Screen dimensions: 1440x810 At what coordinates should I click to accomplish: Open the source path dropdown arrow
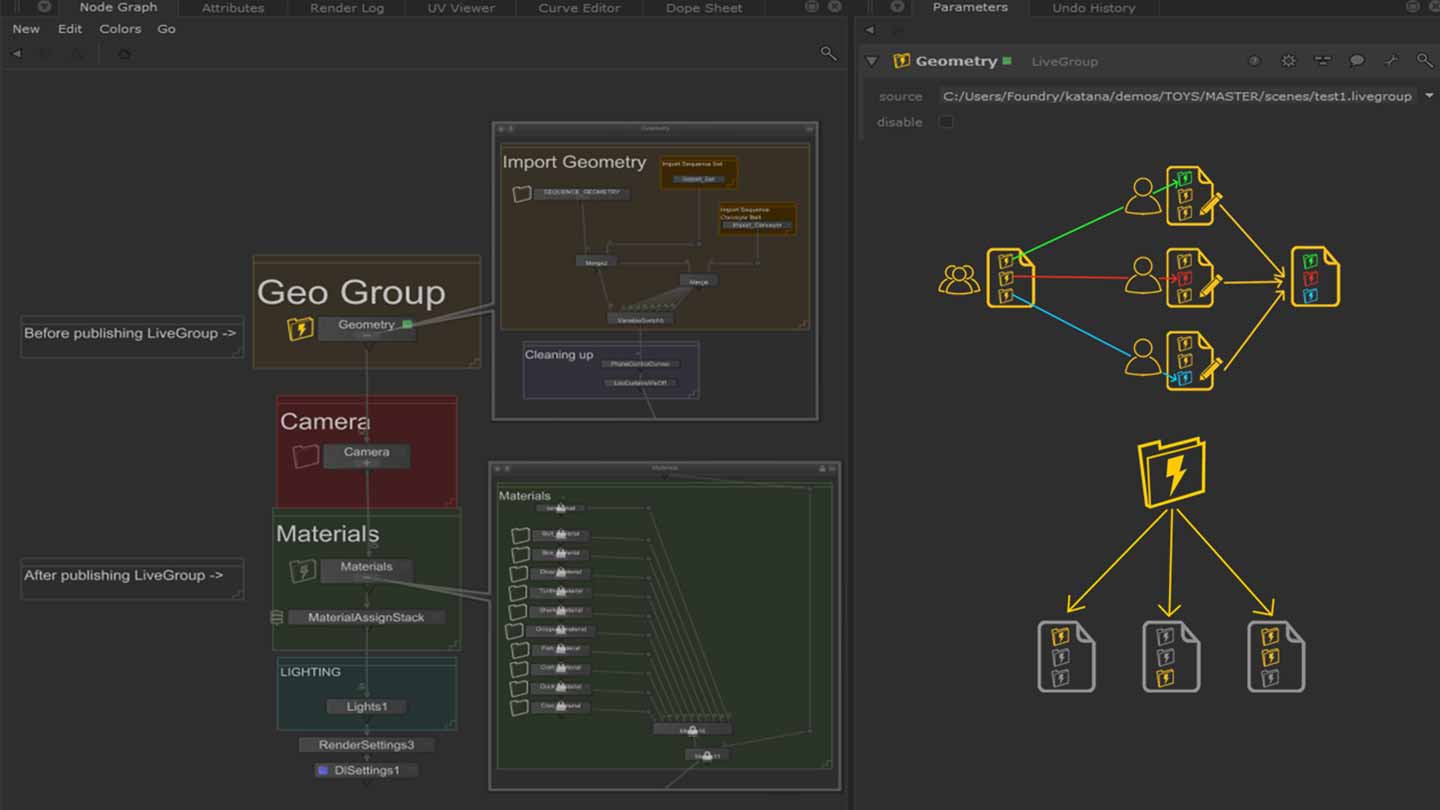point(1428,96)
